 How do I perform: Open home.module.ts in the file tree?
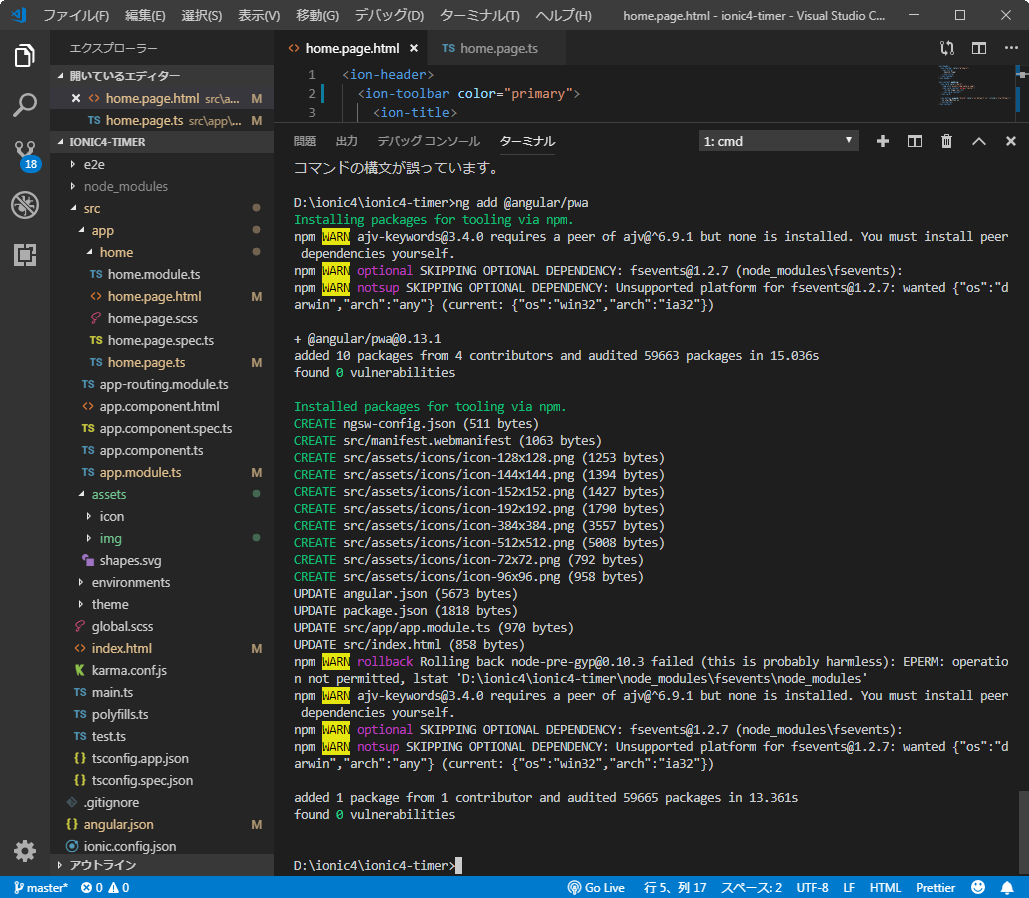click(x=154, y=274)
